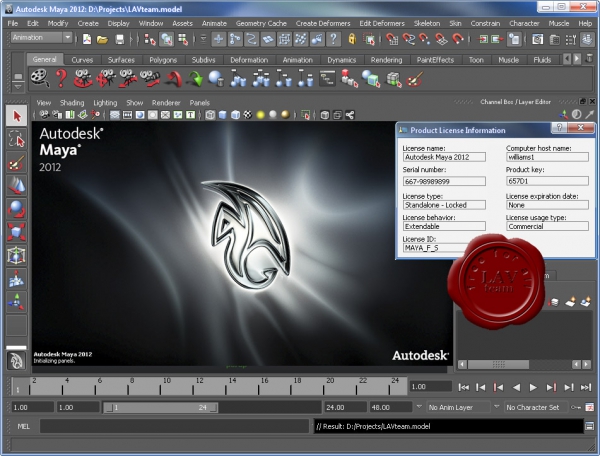Click the MEL command line input
This screenshot has height=456, width=600.
pyautogui.click(x=174, y=426)
